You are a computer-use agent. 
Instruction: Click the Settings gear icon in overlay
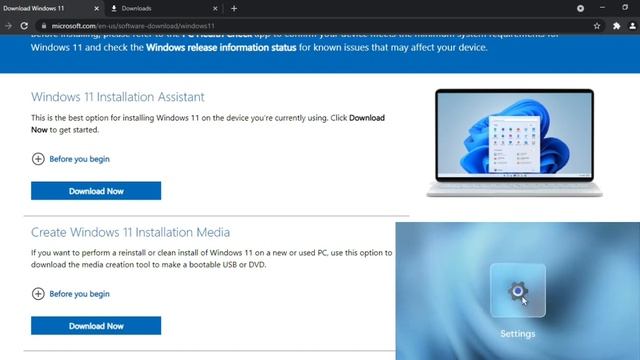click(518, 291)
